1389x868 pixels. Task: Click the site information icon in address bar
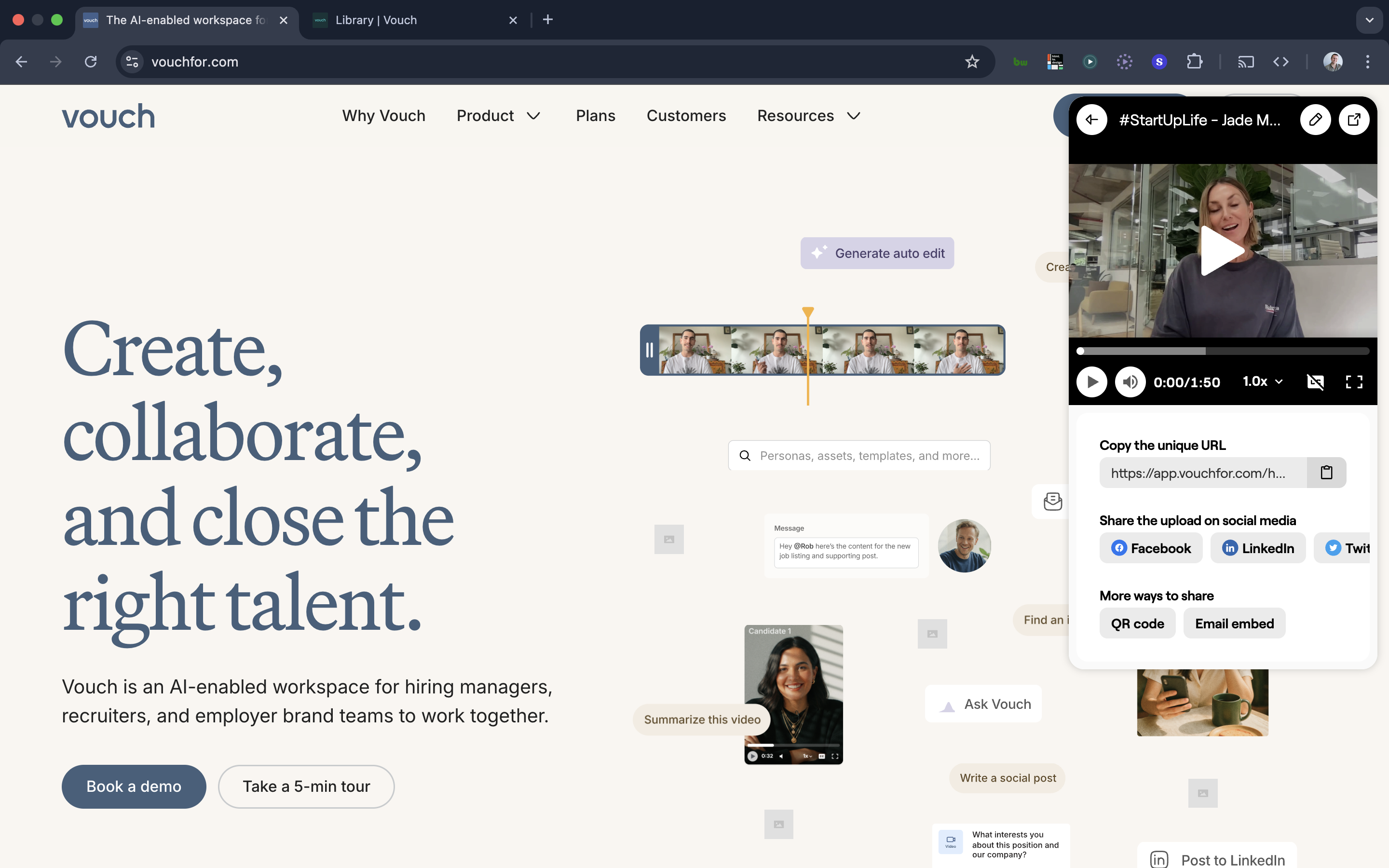point(132,62)
